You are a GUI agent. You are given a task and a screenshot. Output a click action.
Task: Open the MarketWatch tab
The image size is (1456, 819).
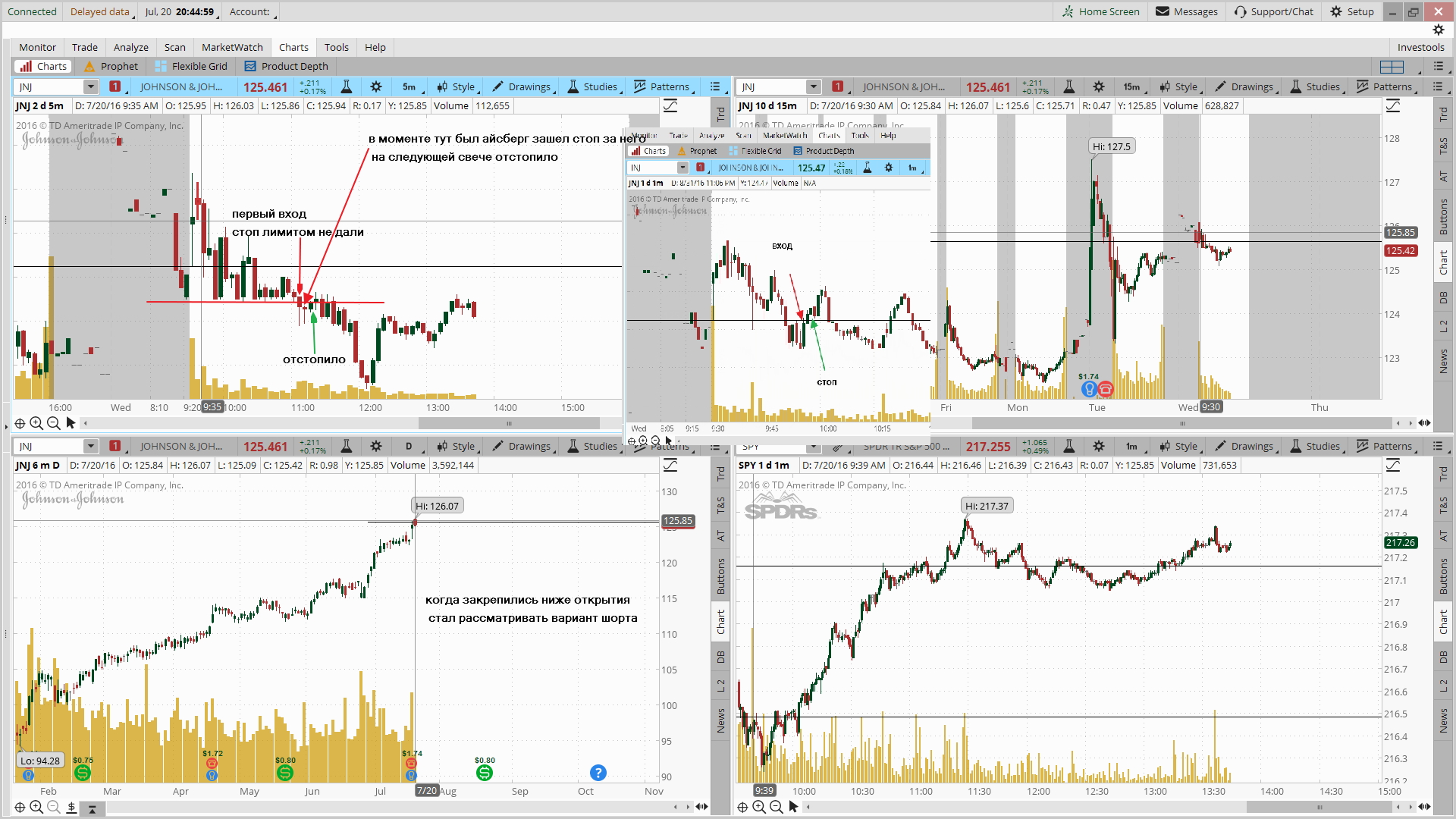pyautogui.click(x=232, y=47)
